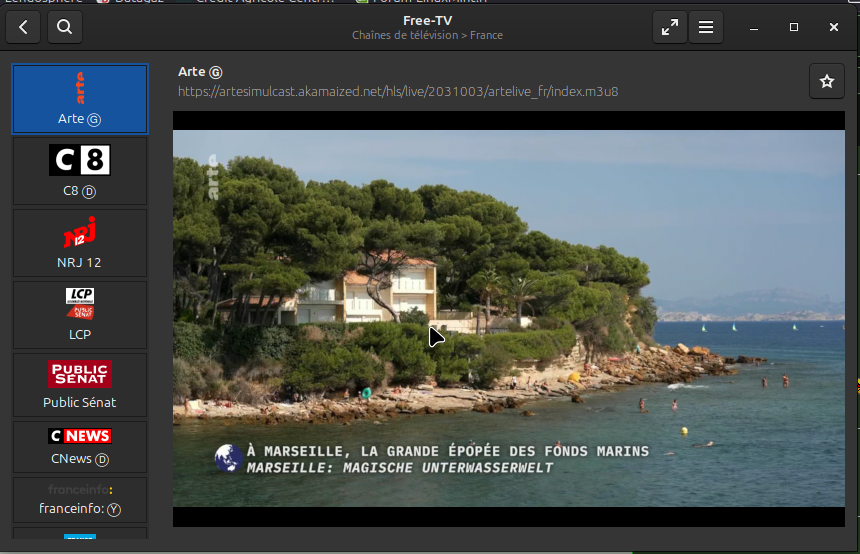Click the Free-TV window title
The height and width of the screenshot is (554, 860).
pos(427,20)
